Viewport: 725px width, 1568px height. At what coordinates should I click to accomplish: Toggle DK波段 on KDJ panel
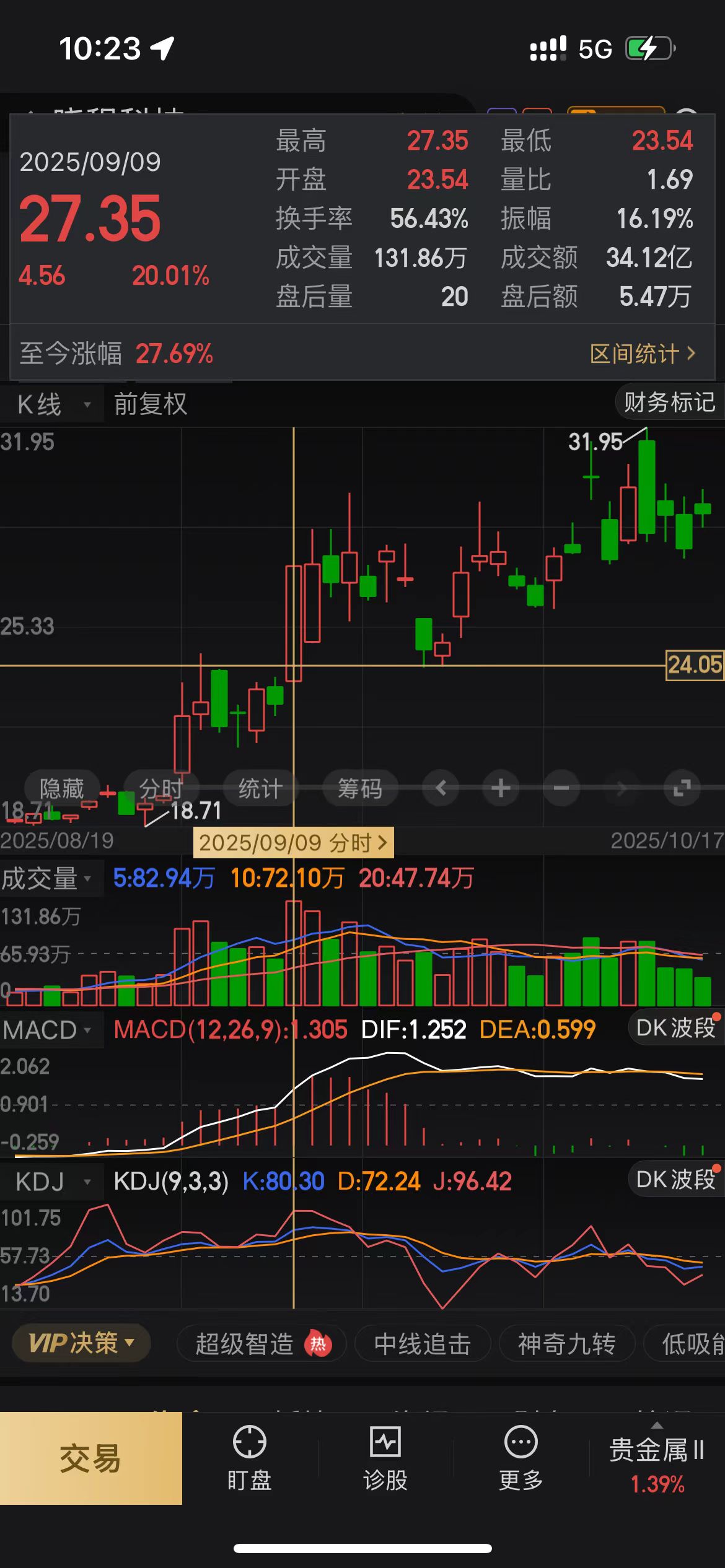coord(676,1179)
